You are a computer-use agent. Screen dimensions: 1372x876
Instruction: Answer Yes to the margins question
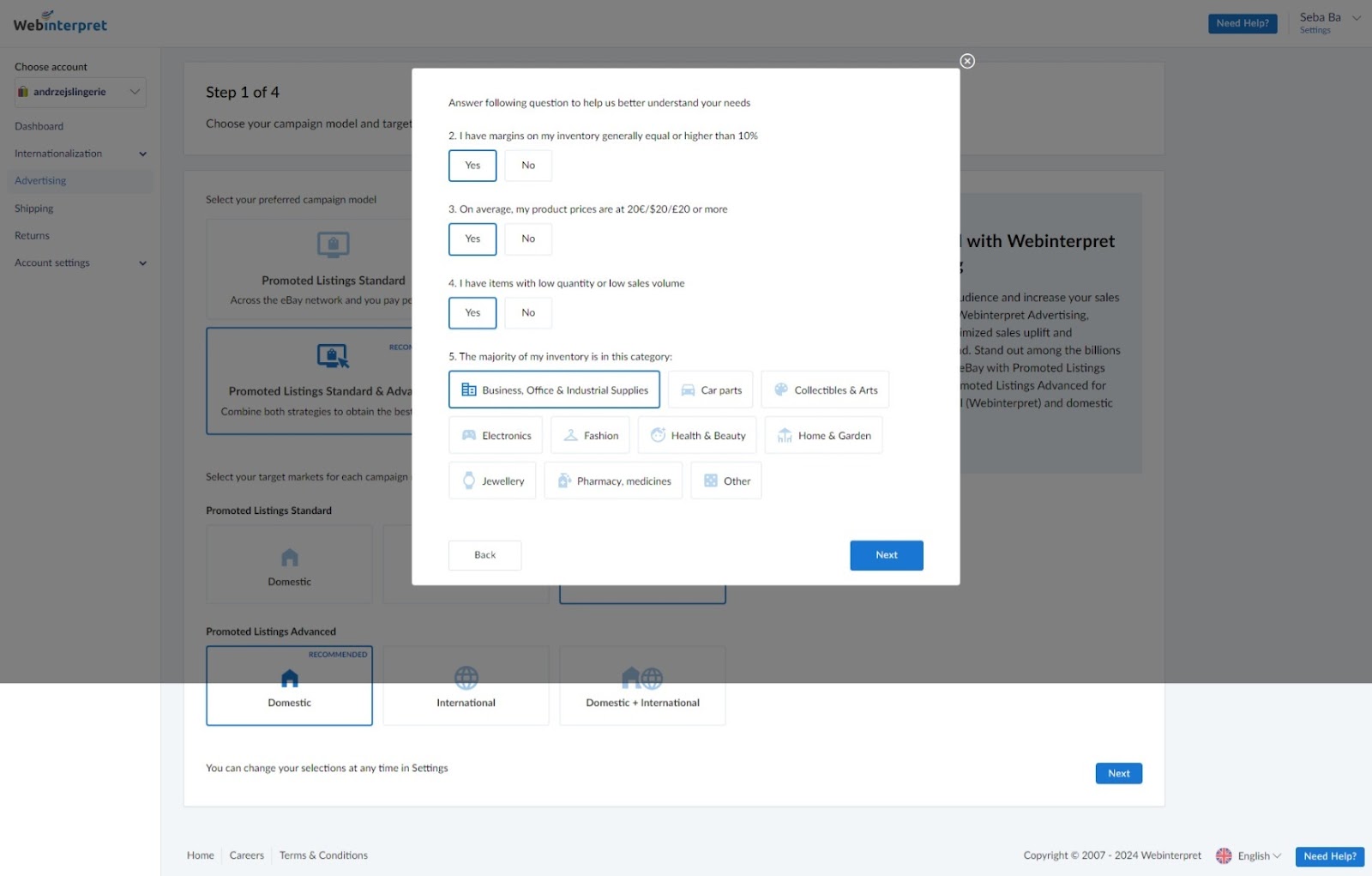coord(472,165)
